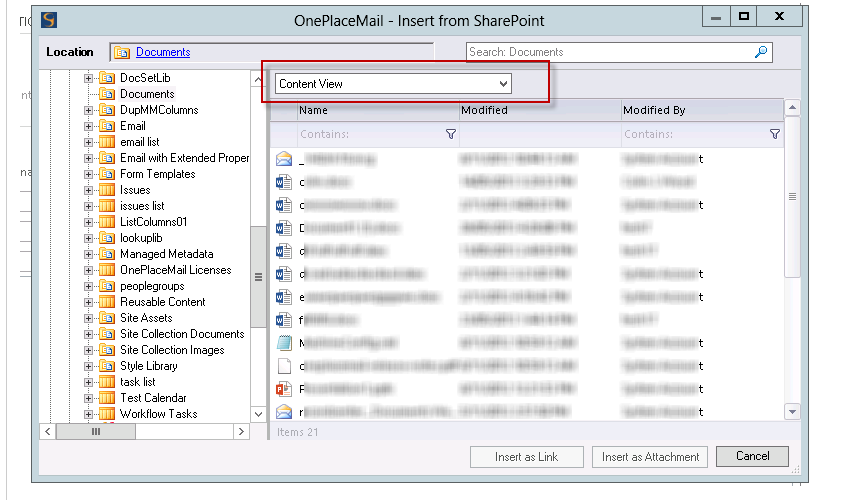Select the Style Library folder icon
Viewport: 850px width, 500px height.
point(107,366)
